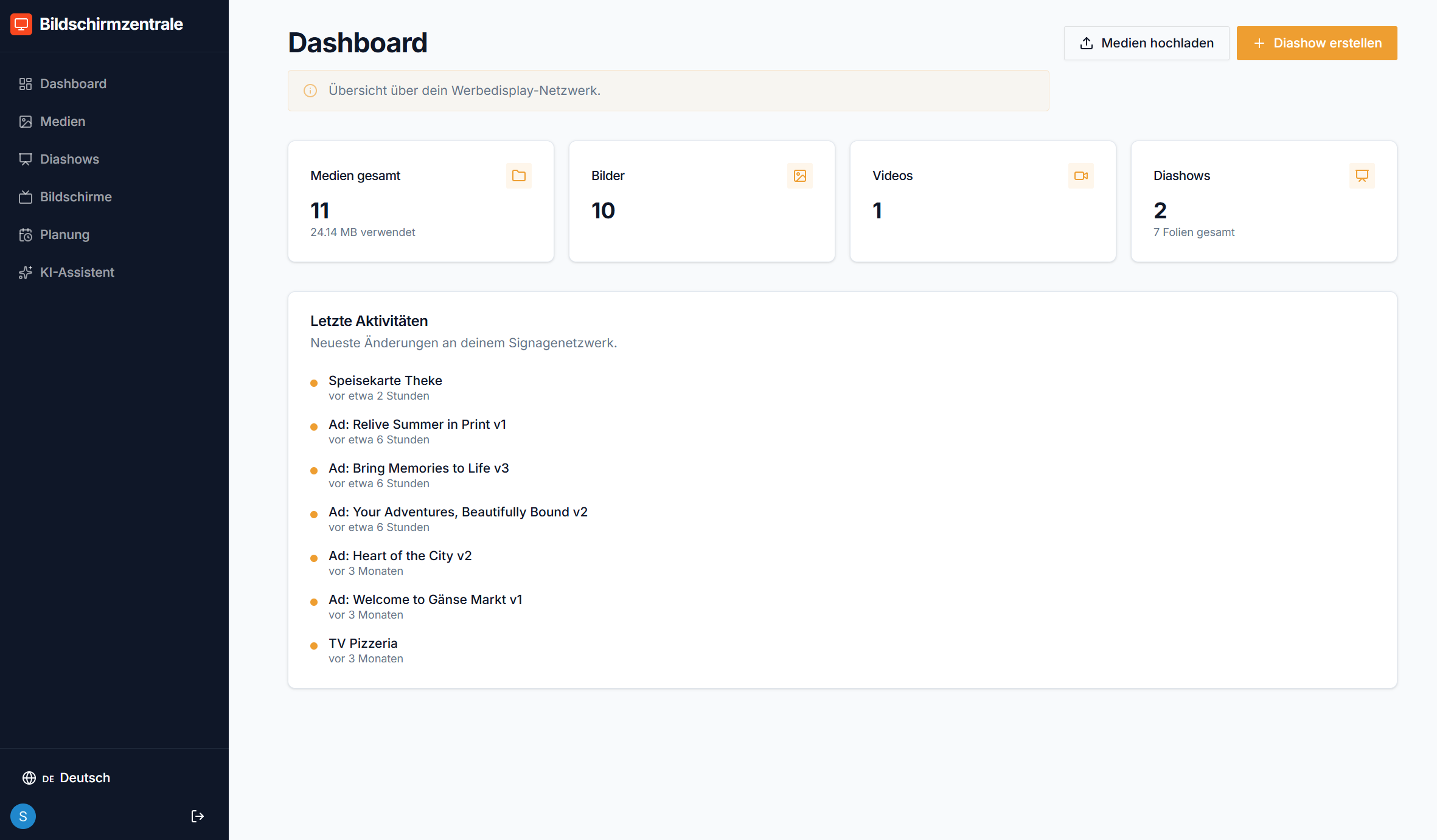Select the Diashows stat card

click(1264, 201)
